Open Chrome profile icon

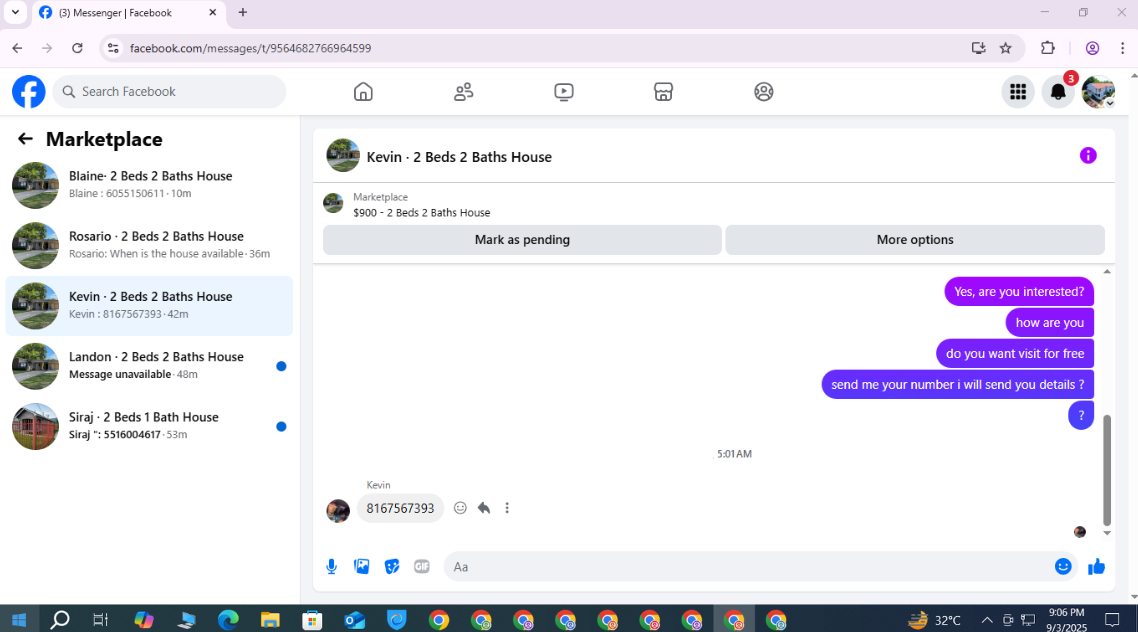click(1092, 48)
